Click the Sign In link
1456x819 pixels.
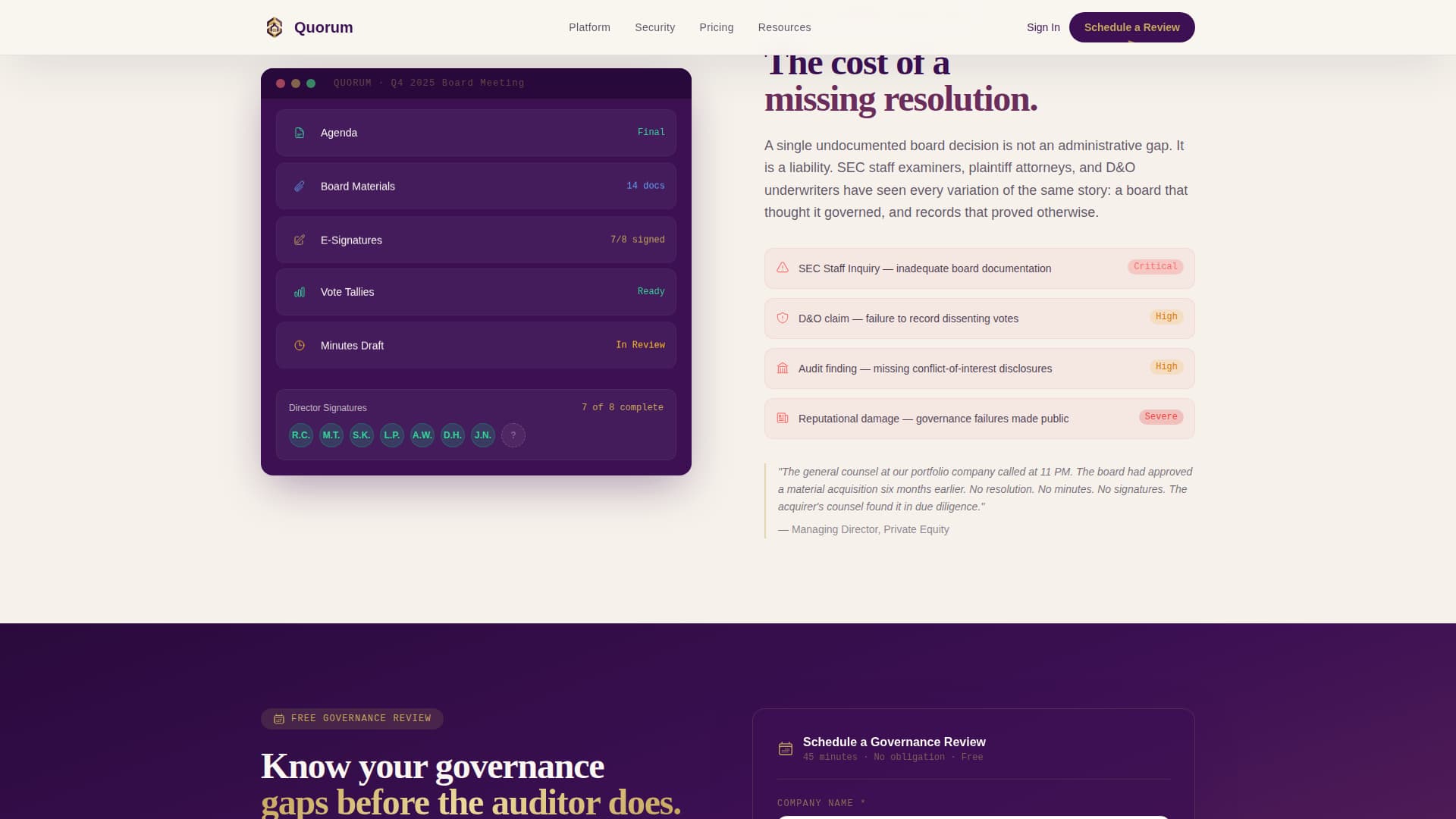(1043, 27)
